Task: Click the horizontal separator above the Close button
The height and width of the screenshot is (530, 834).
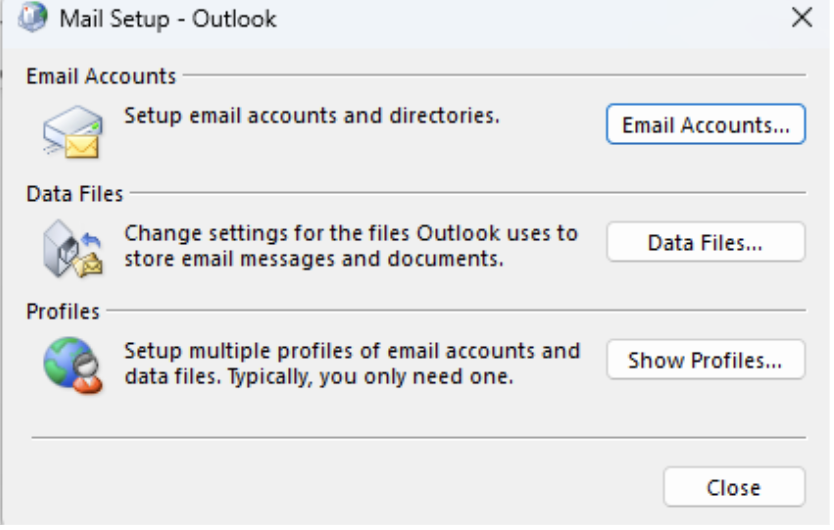Action: click(418, 437)
